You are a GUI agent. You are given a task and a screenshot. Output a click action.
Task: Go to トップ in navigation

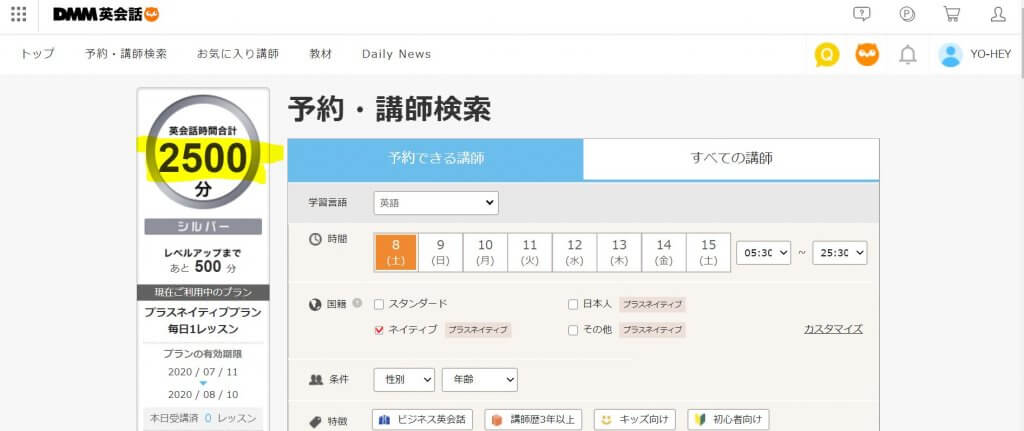37,54
